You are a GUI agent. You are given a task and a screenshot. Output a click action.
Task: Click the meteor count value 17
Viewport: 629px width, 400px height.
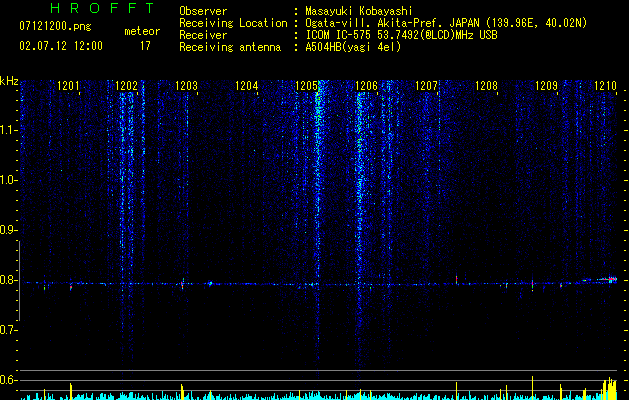(145, 46)
